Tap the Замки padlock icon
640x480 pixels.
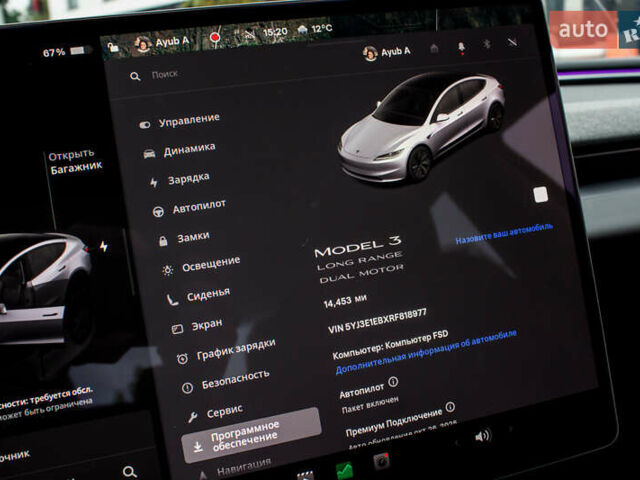(x=162, y=240)
